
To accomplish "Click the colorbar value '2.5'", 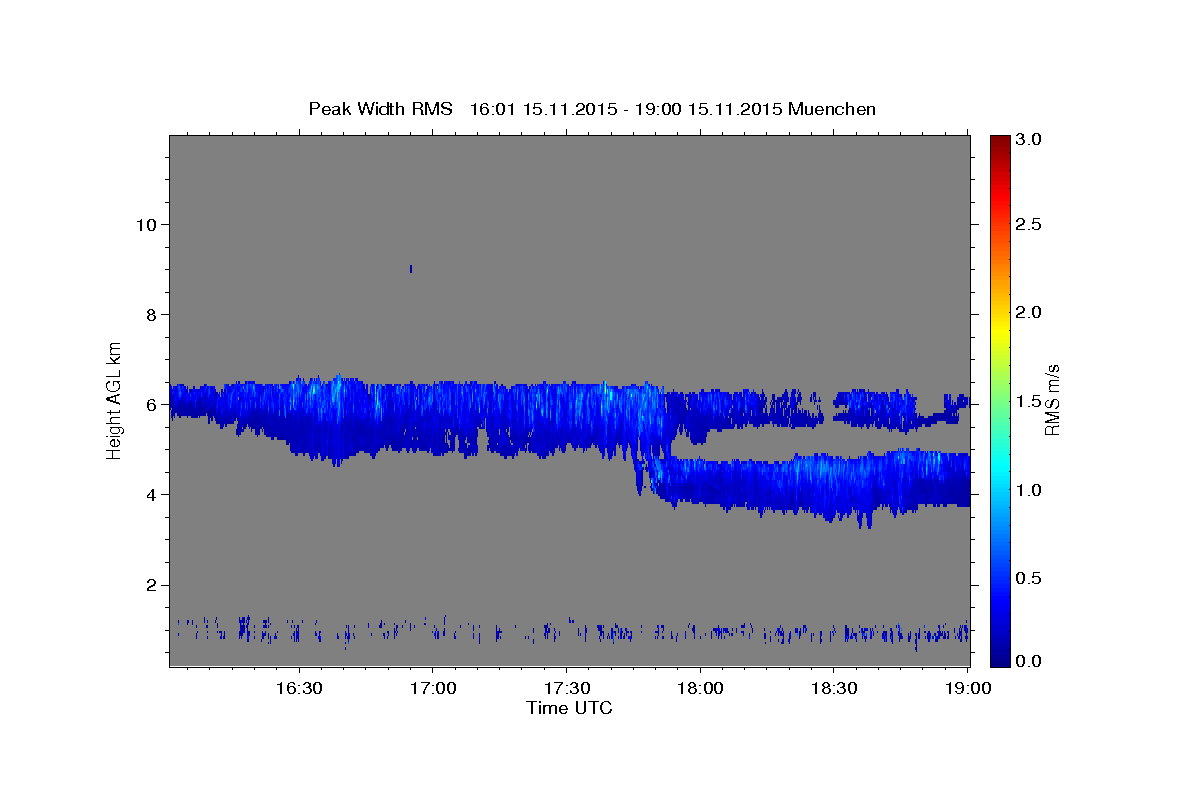I will [x=1030, y=224].
